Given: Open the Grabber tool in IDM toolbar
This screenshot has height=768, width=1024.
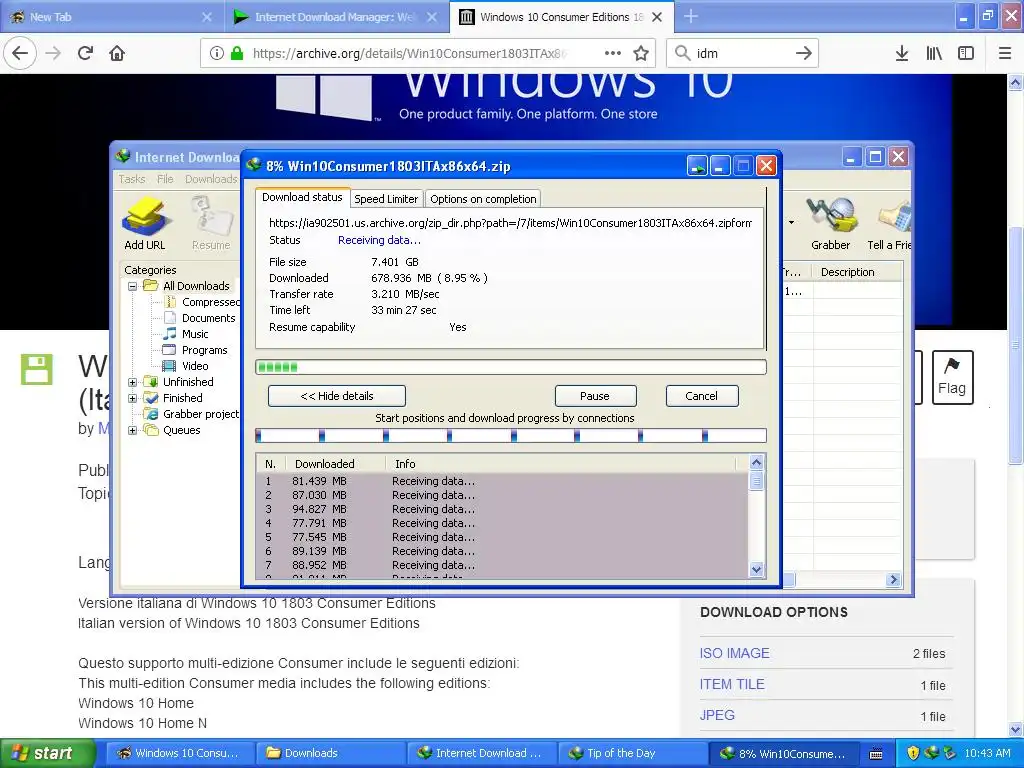Looking at the screenshot, I should point(831,224).
